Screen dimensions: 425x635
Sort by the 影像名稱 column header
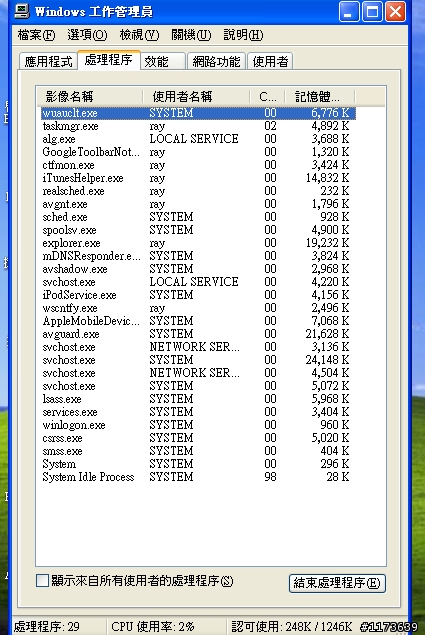(90, 96)
